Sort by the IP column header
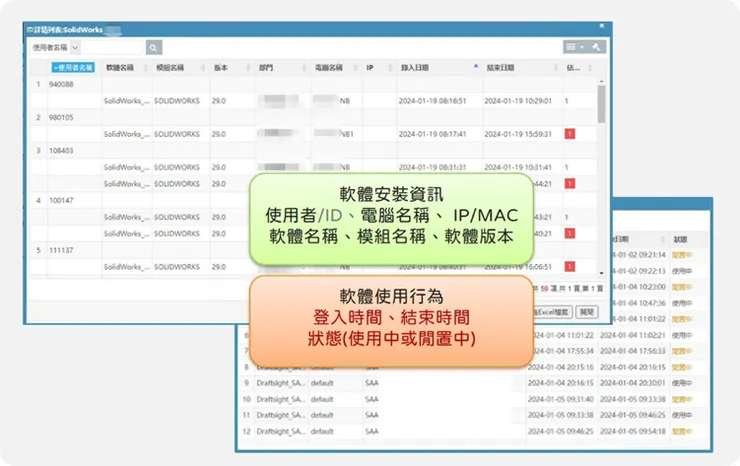The width and height of the screenshot is (740, 466). (370, 68)
